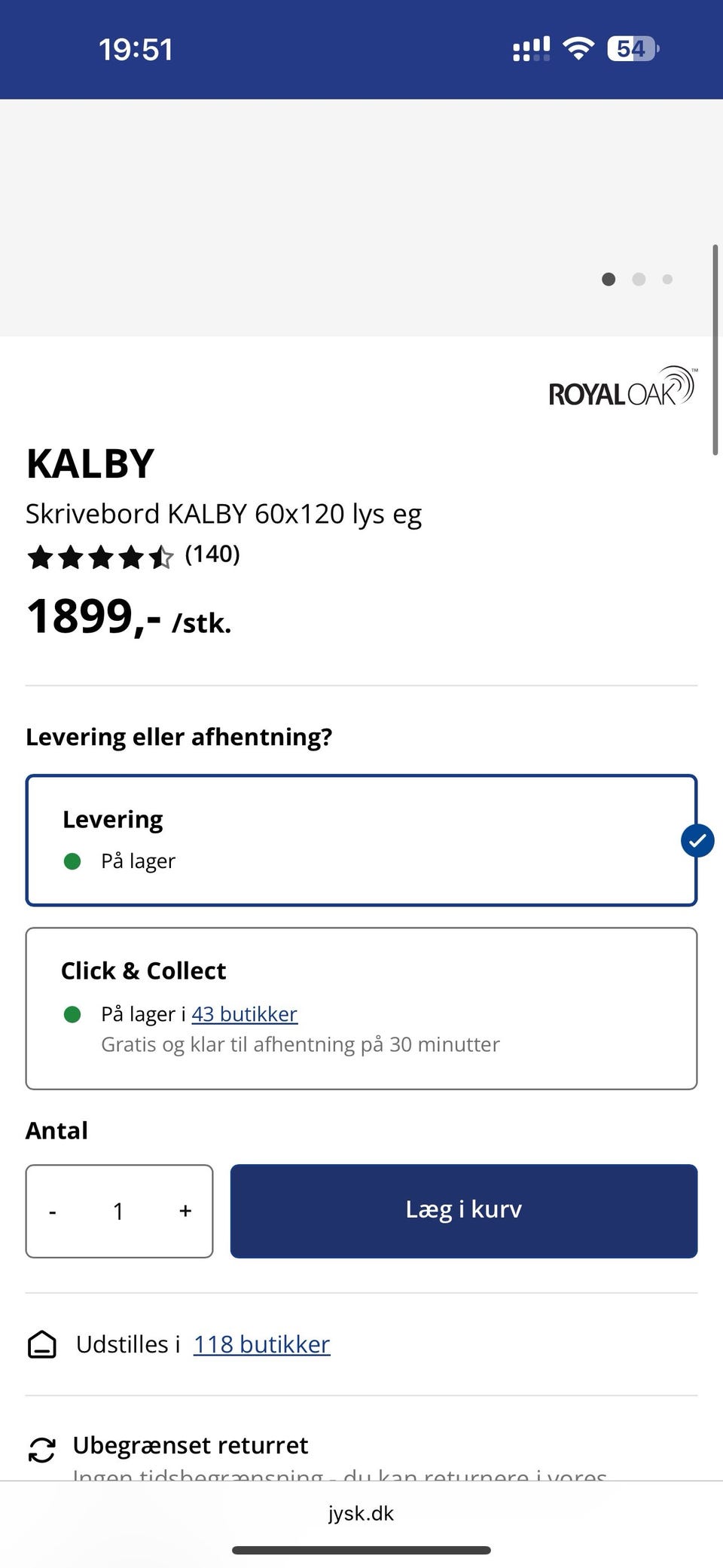
Task: Jump to the second image carousel dot
Action: 639,280
